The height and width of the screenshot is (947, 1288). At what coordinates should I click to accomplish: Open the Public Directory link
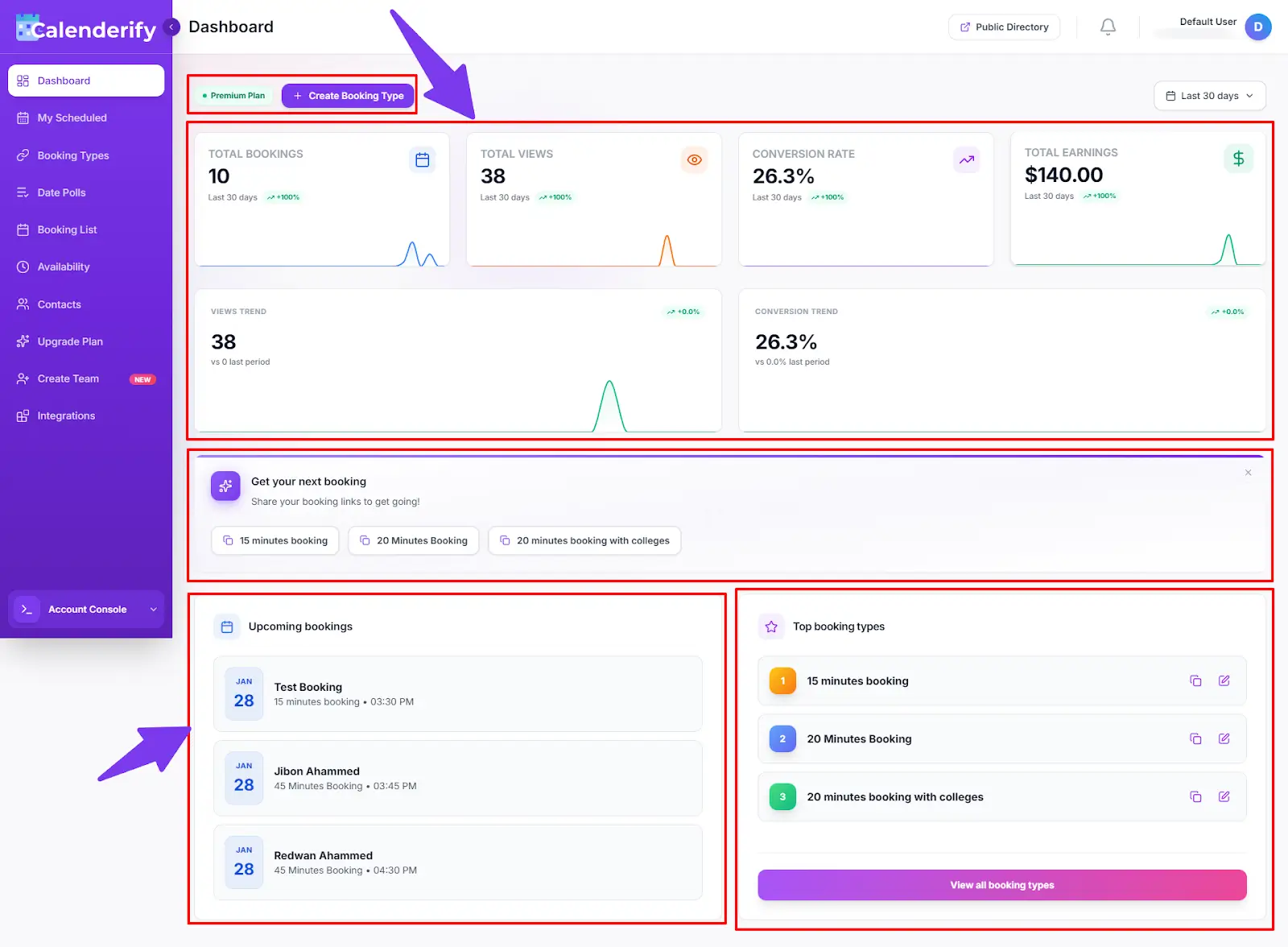1004,27
